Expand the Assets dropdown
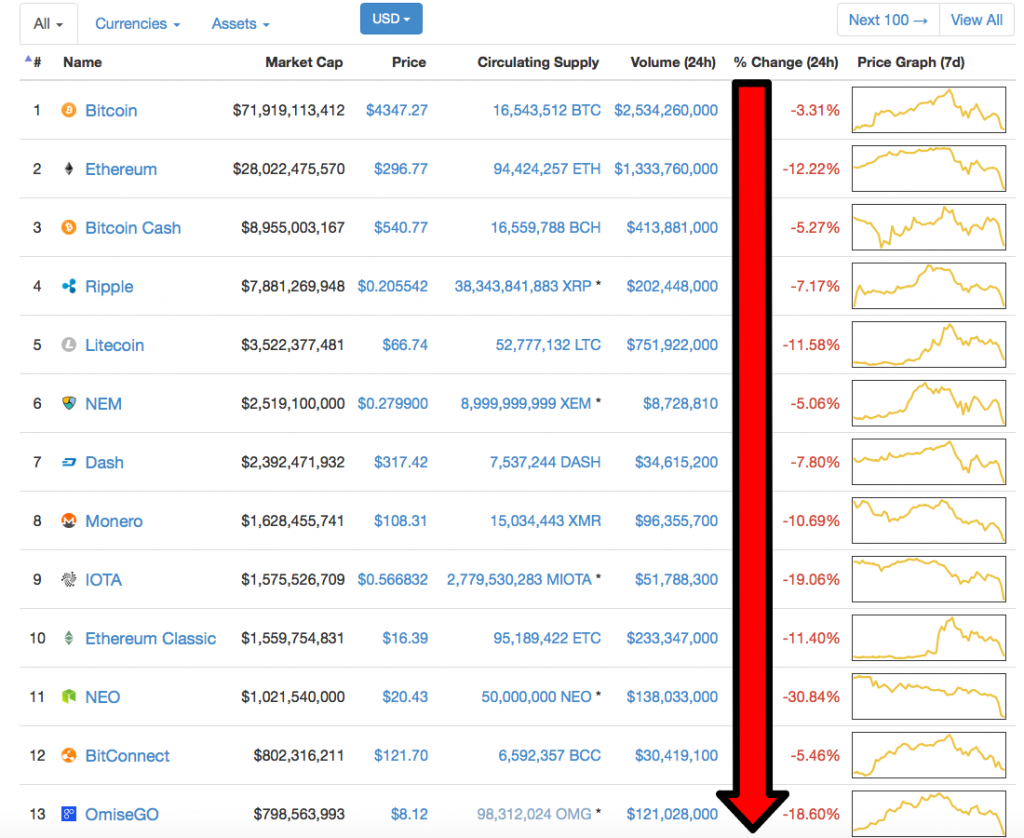 [240, 24]
